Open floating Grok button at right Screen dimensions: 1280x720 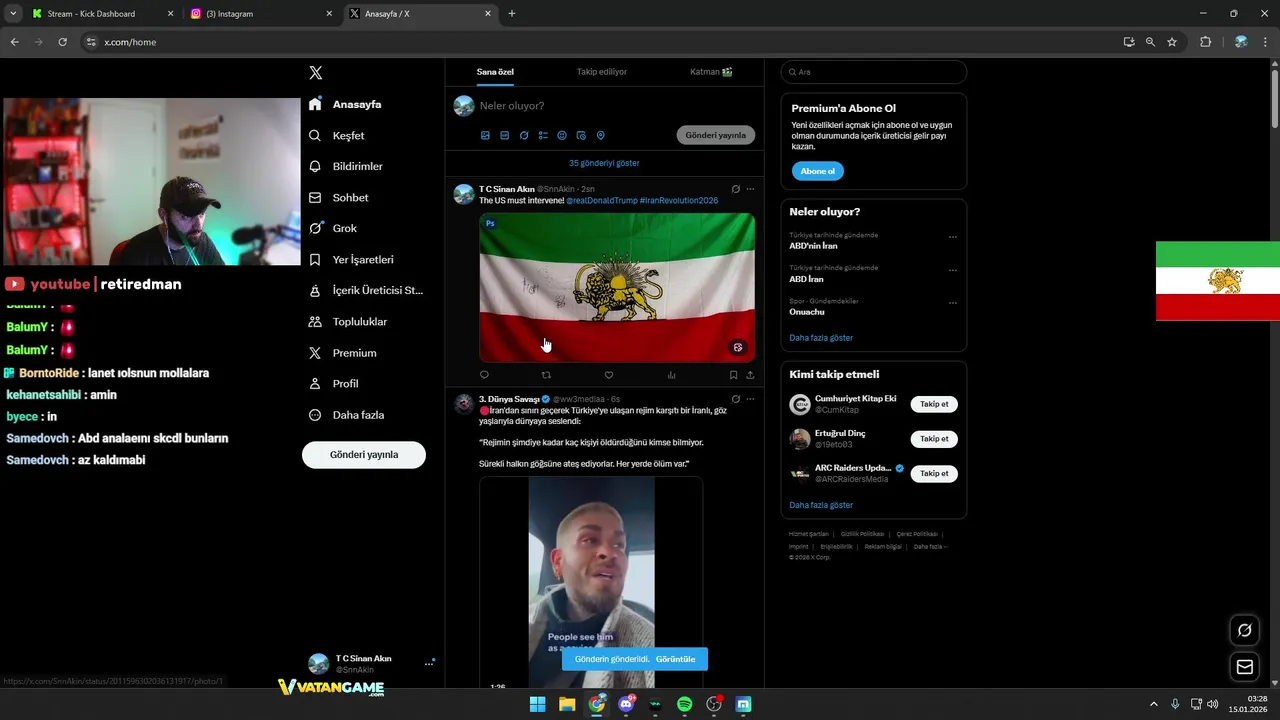coord(1244,630)
